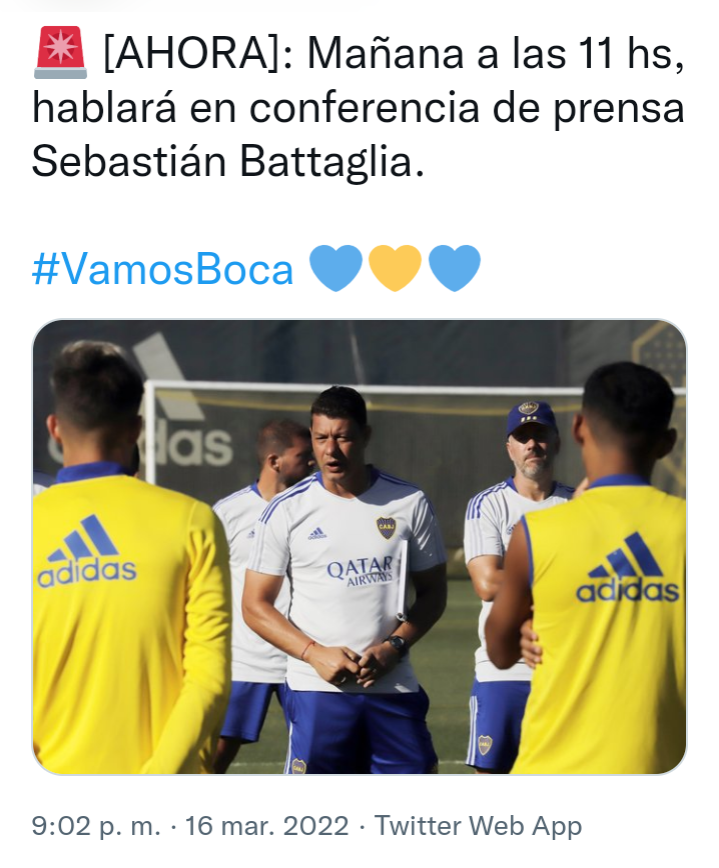This screenshot has width=719, height=868.
Task: Click the last blue heart emoji
Action: click(x=454, y=268)
